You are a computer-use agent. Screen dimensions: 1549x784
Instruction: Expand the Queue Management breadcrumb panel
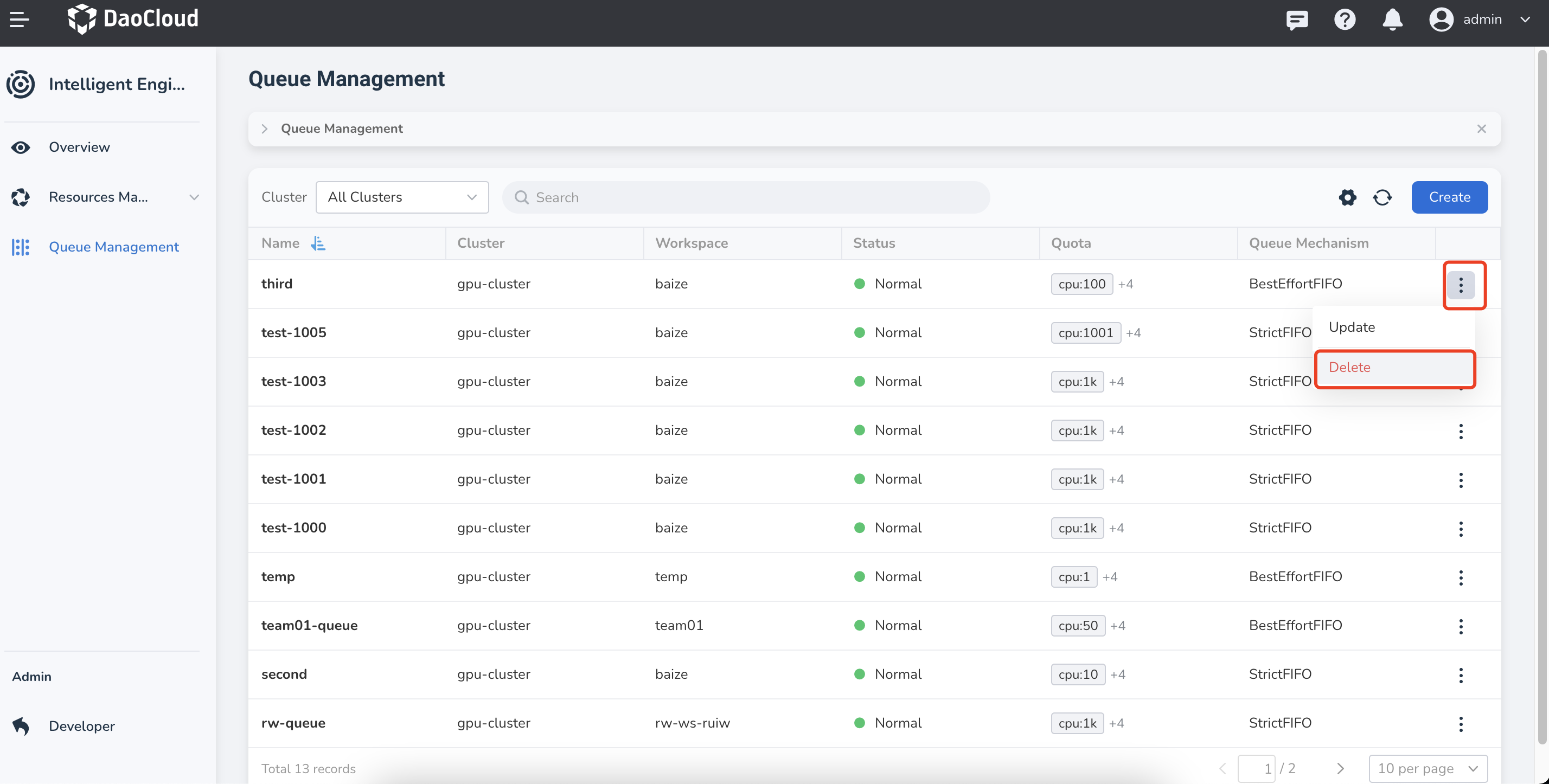(265, 128)
